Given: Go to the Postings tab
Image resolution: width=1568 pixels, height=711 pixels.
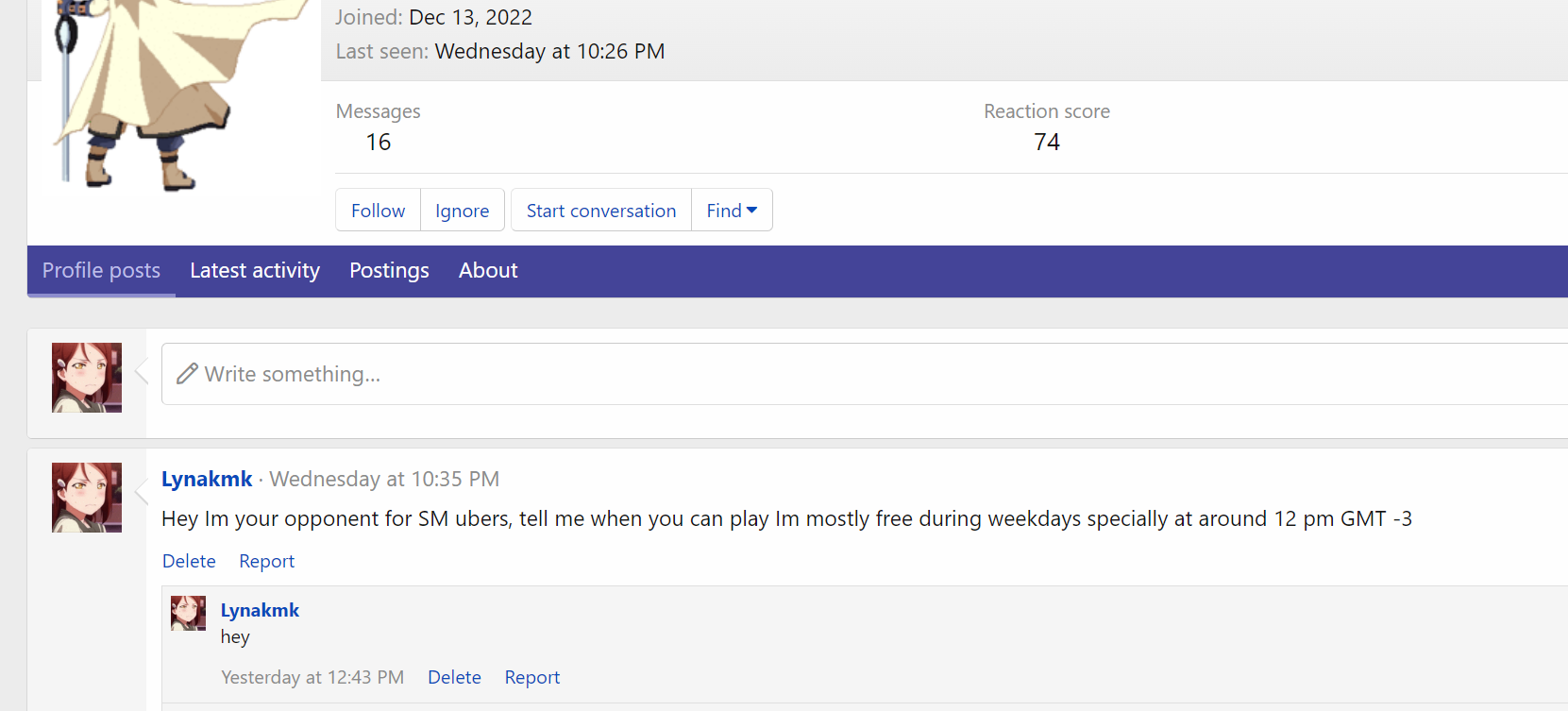Looking at the screenshot, I should tap(389, 271).
